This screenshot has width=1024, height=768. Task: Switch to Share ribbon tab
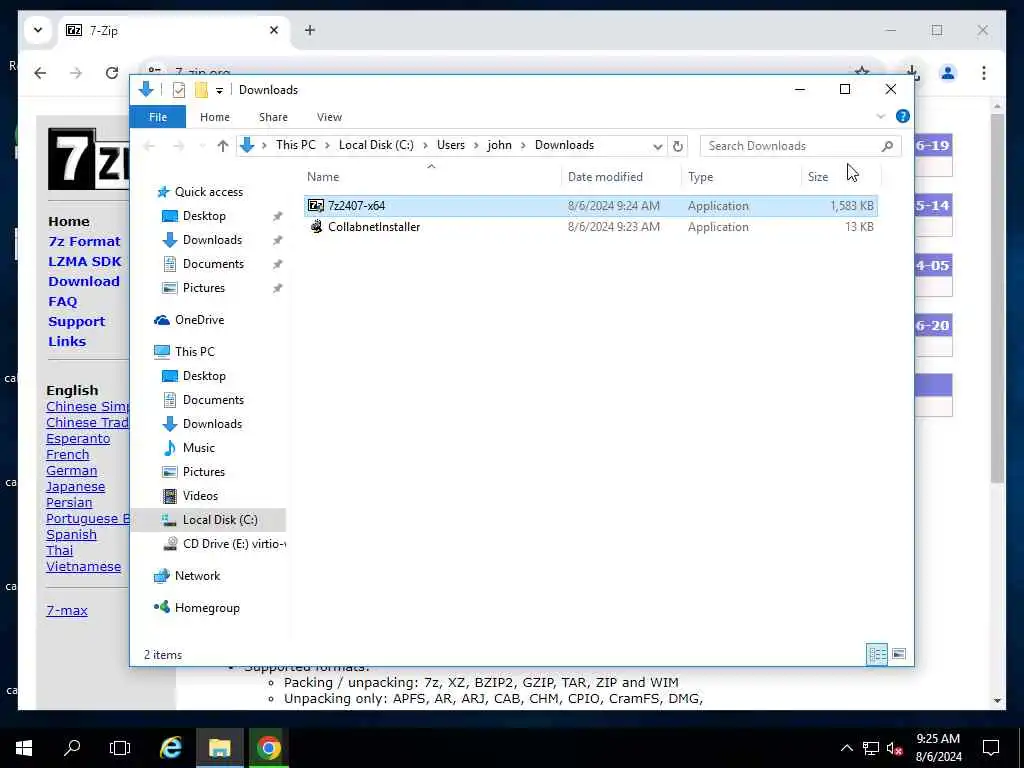[273, 117]
